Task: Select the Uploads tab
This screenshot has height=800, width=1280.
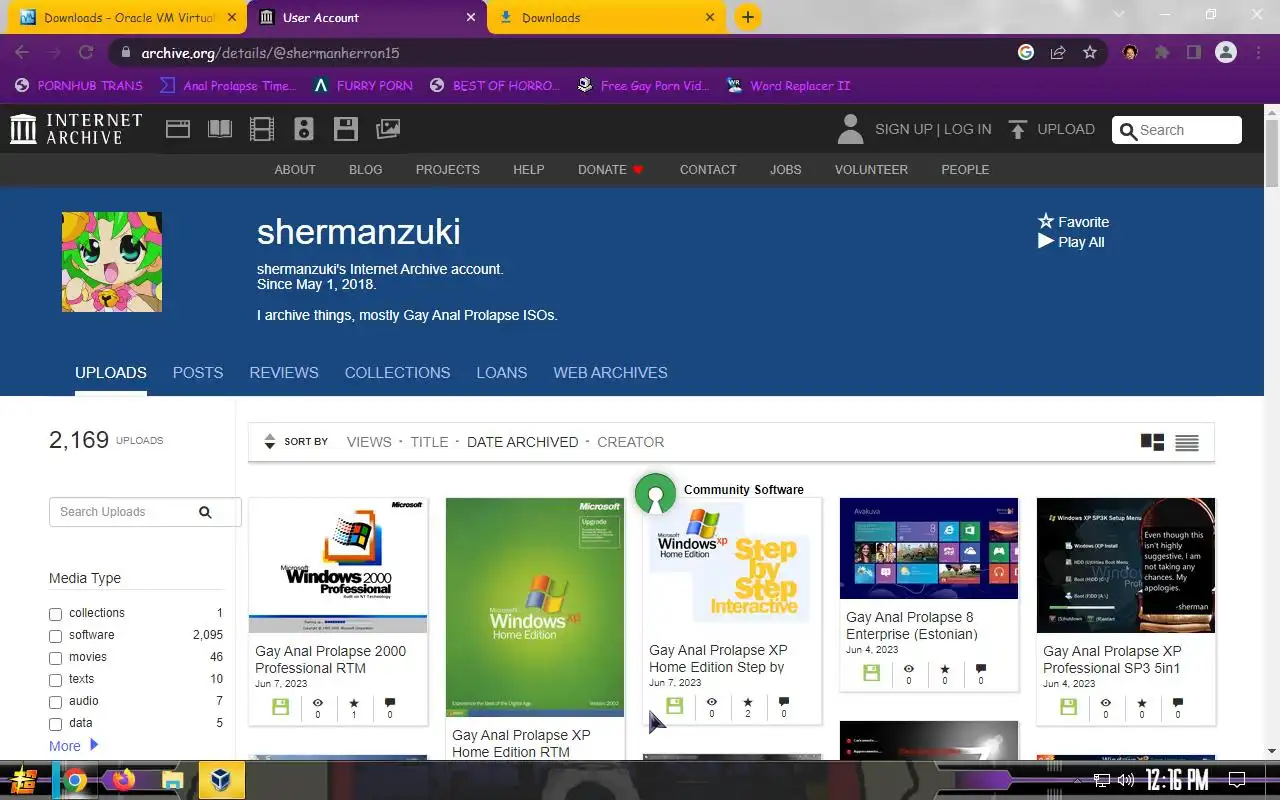Action: coord(111,372)
